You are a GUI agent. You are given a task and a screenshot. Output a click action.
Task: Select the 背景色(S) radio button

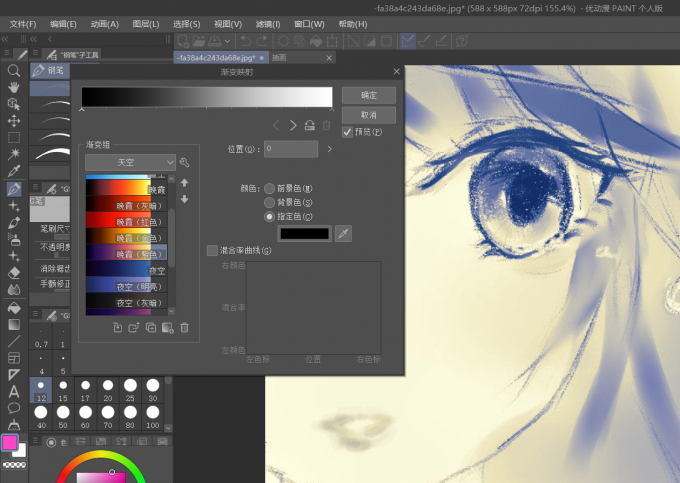(269, 202)
